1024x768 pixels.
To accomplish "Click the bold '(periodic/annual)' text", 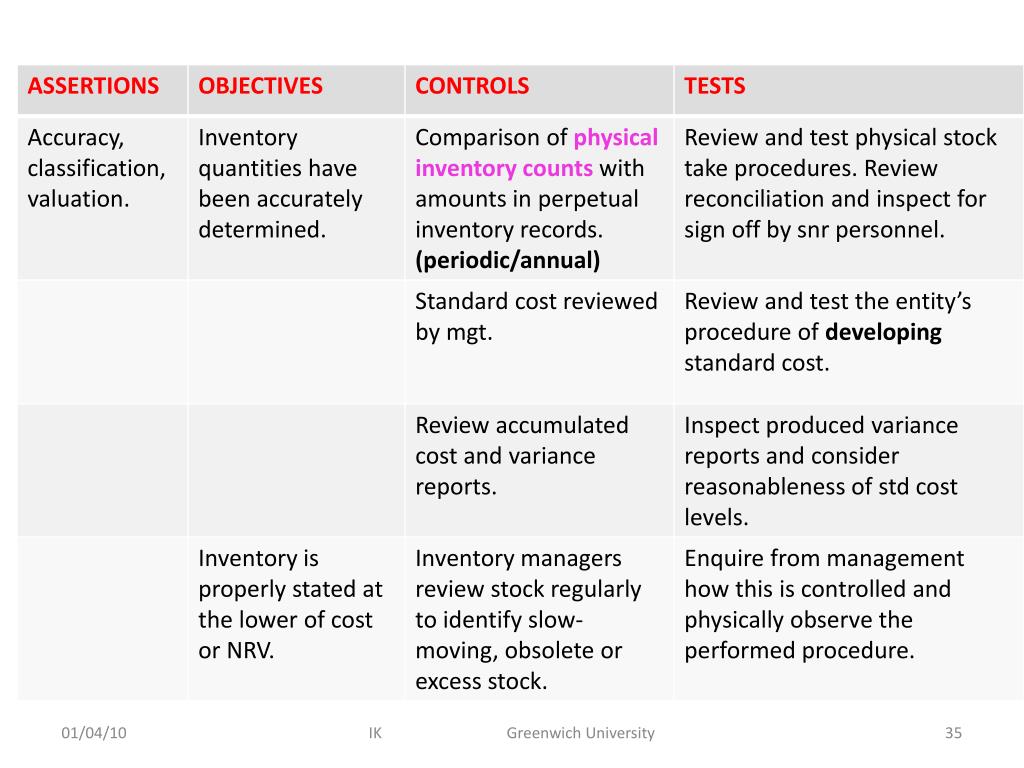I will coord(507,261).
